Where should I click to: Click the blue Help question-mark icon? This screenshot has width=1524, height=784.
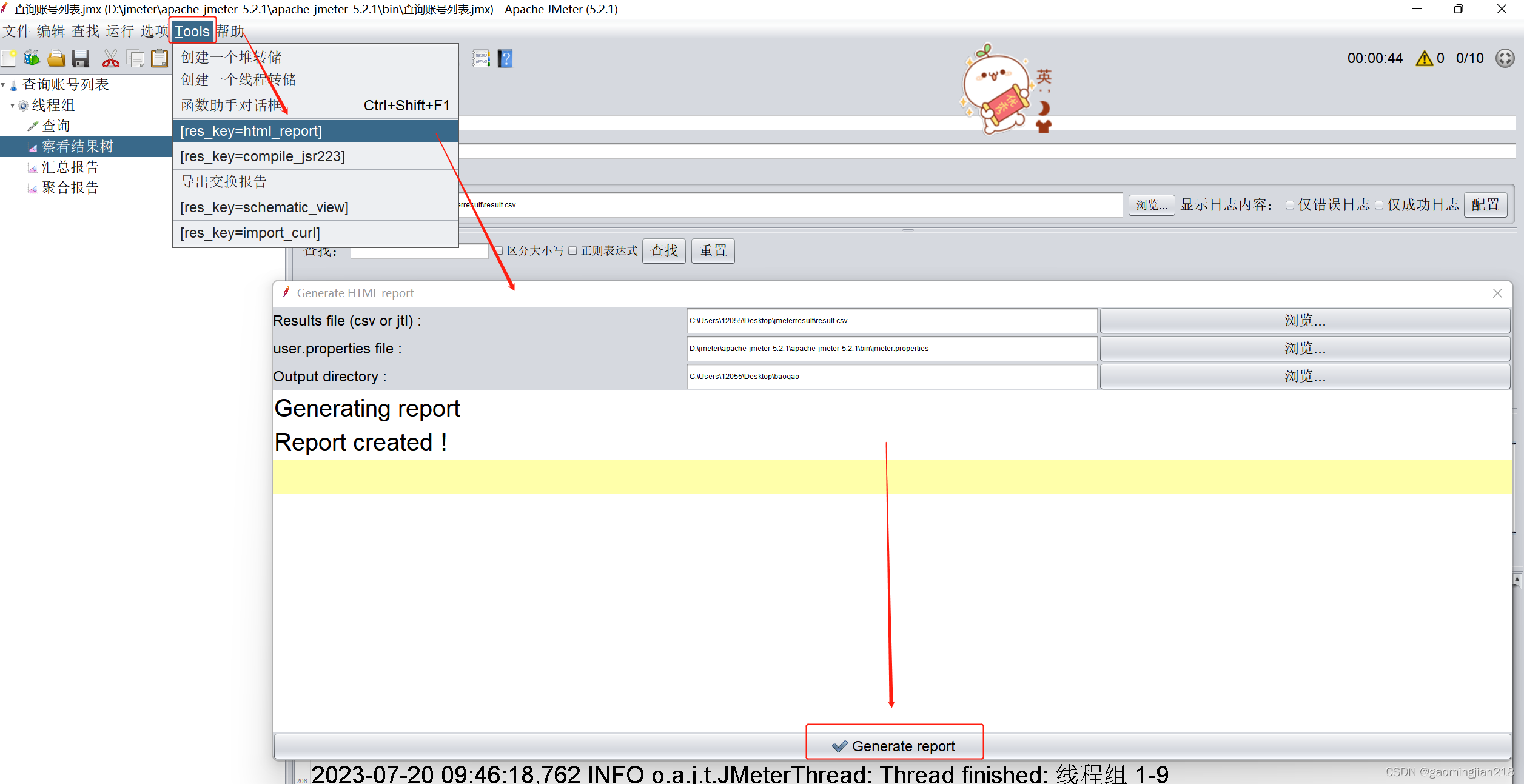(505, 58)
